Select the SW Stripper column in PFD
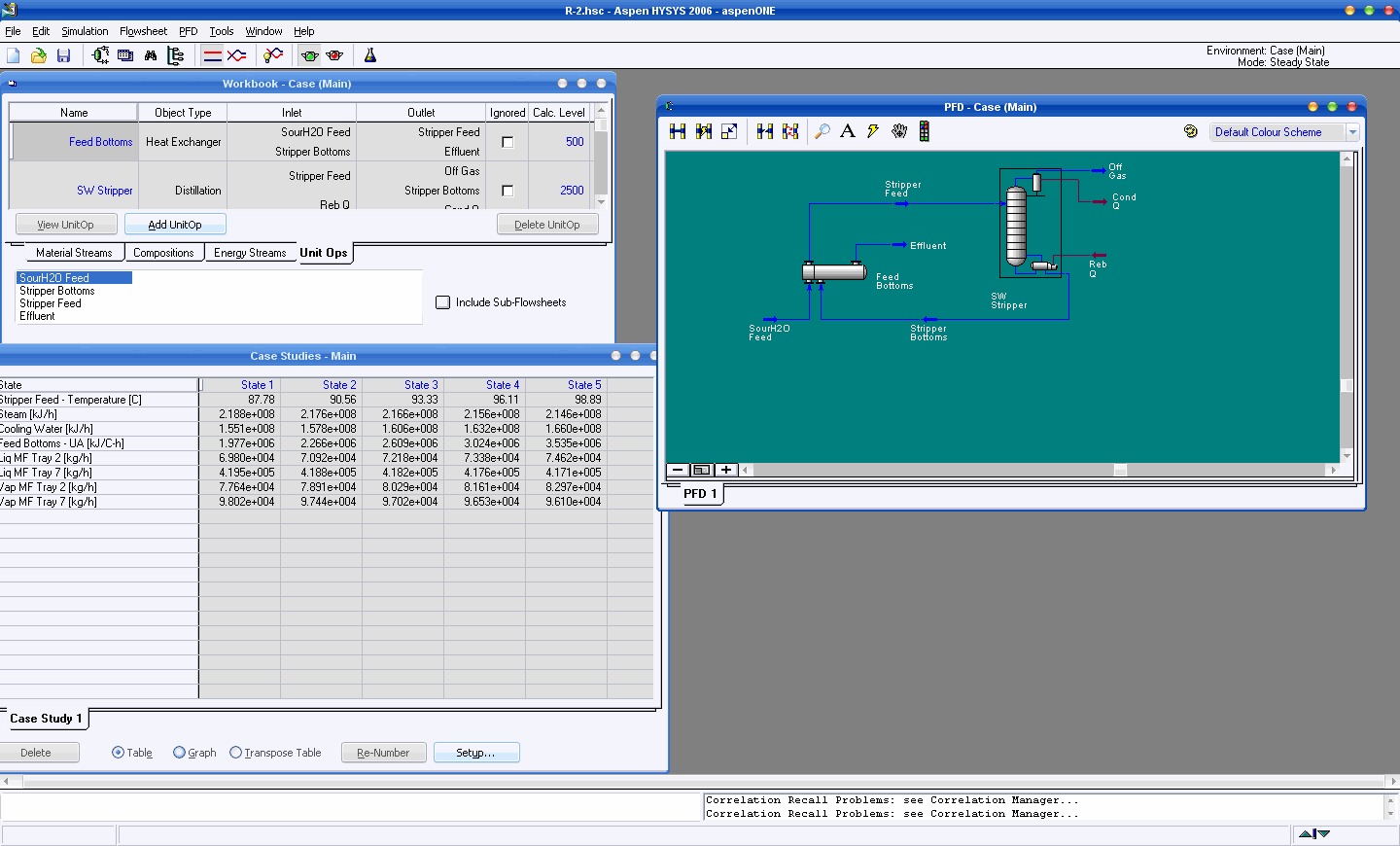 pyautogui.click(x=1016, y=226)
